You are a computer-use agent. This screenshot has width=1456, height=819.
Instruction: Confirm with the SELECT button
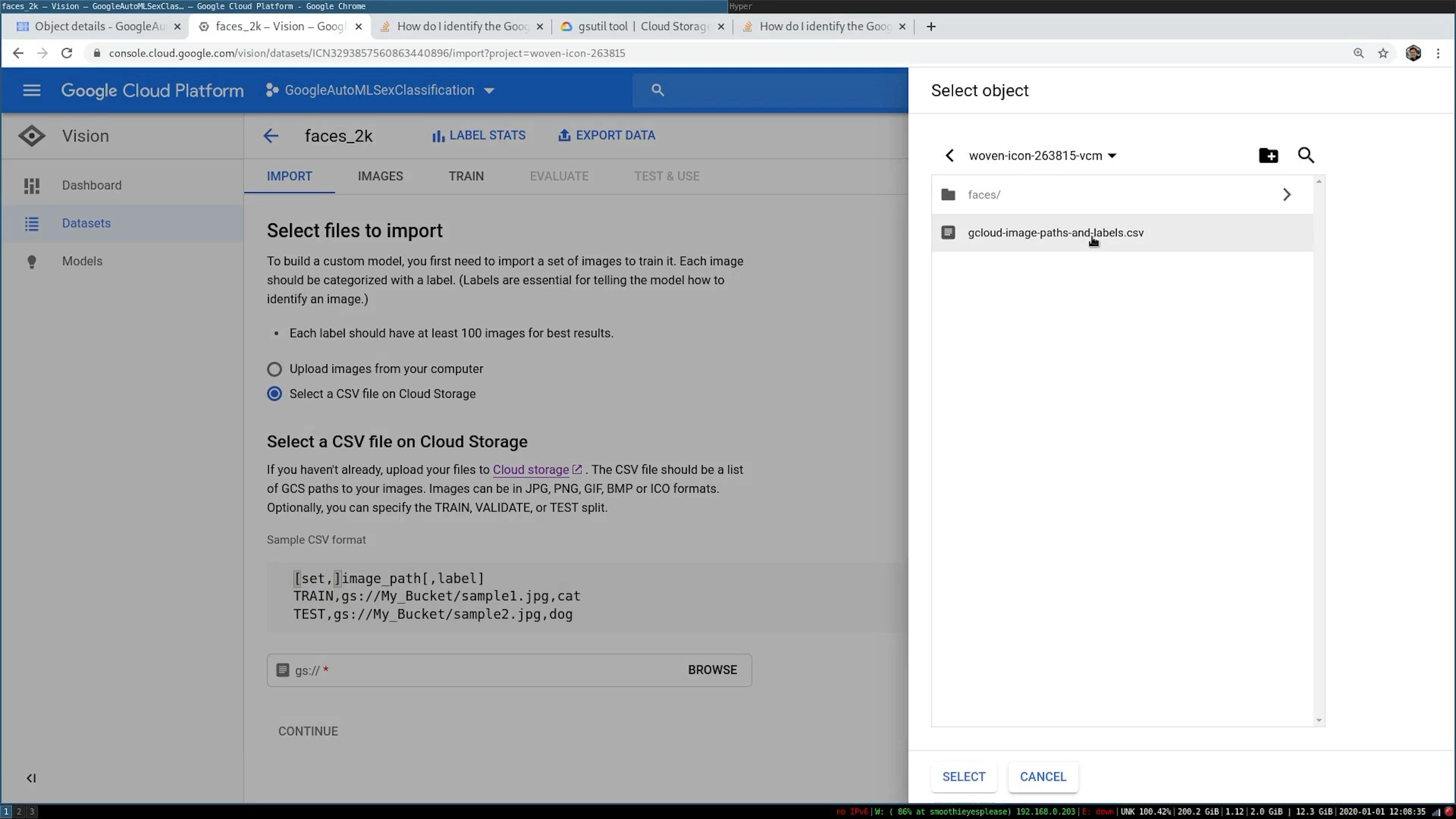(964, 777)
